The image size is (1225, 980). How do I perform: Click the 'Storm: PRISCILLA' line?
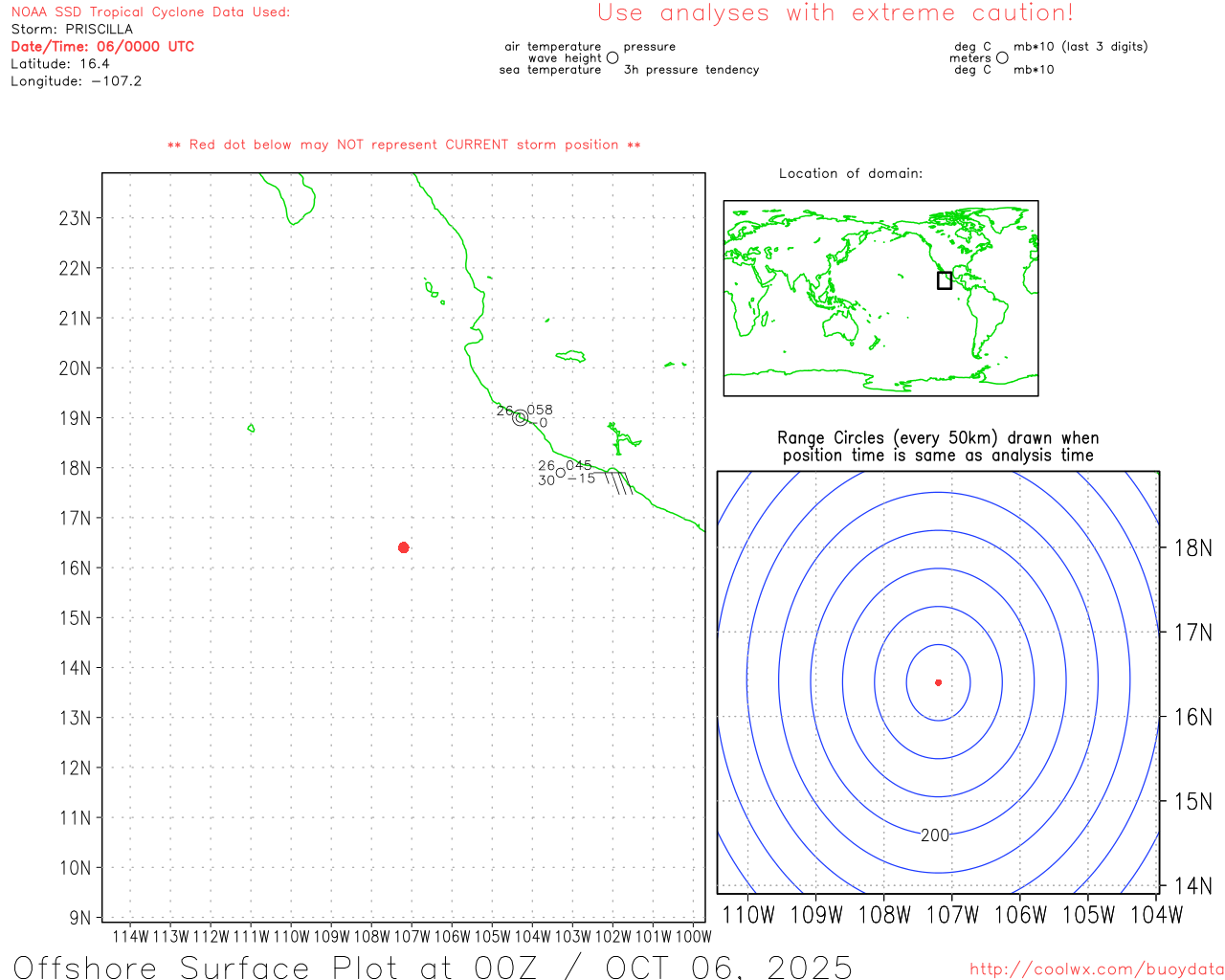(x=72, y=29)
